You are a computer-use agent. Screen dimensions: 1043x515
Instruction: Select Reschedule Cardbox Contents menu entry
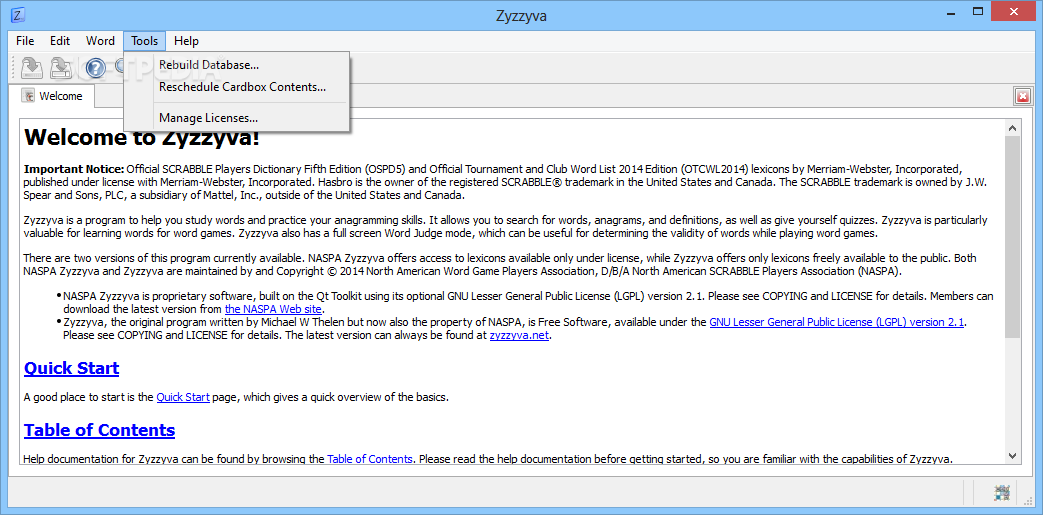(237, 86)
